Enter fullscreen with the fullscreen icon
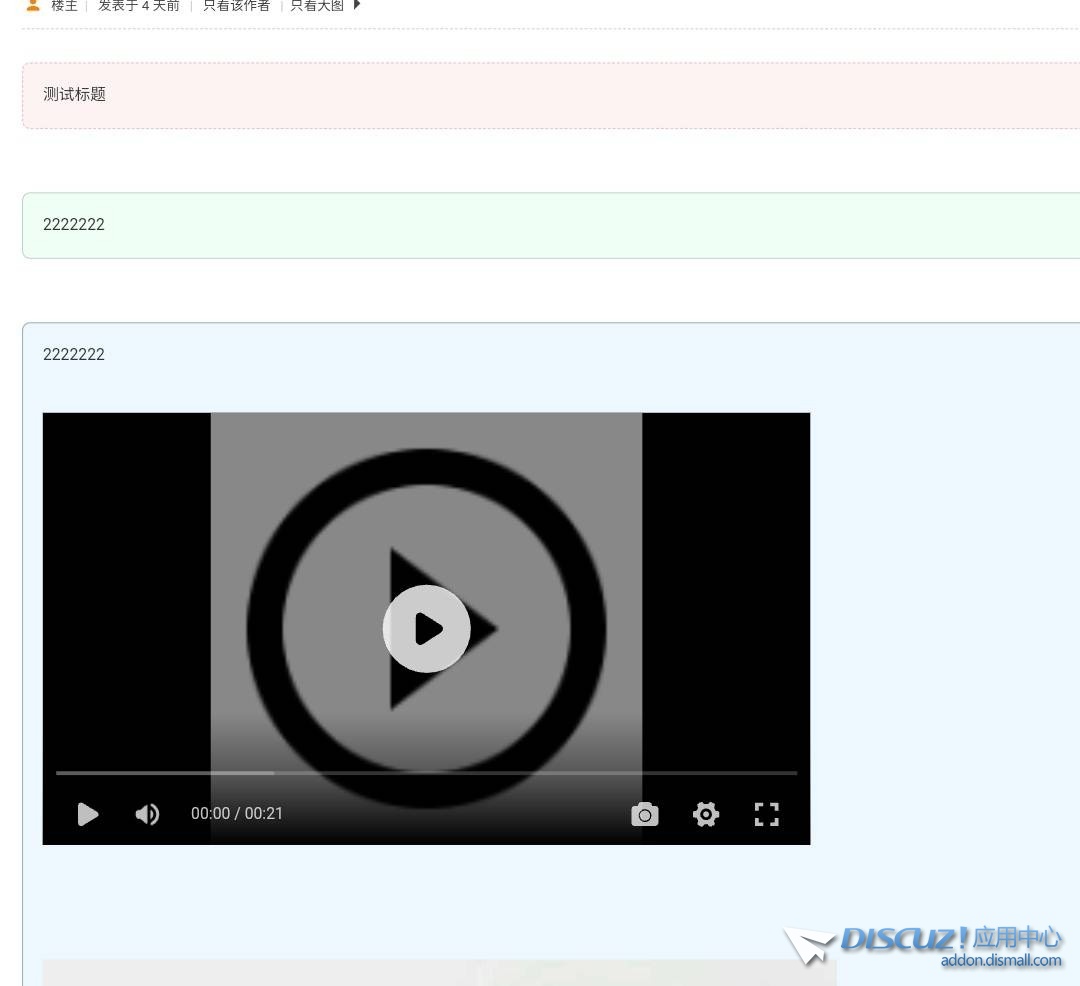This screenshot has height=986, width=1080. tap(767, 814)
